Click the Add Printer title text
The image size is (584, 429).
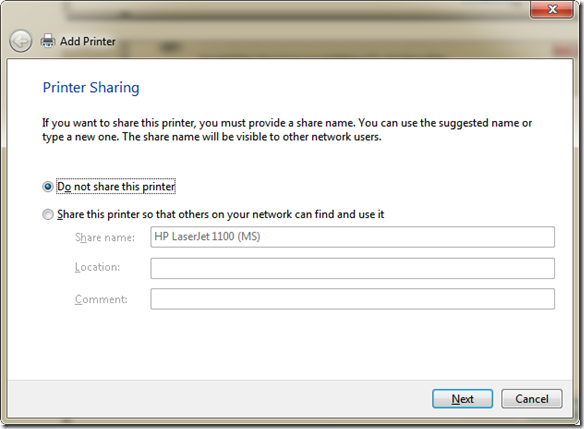pos(88,41)
